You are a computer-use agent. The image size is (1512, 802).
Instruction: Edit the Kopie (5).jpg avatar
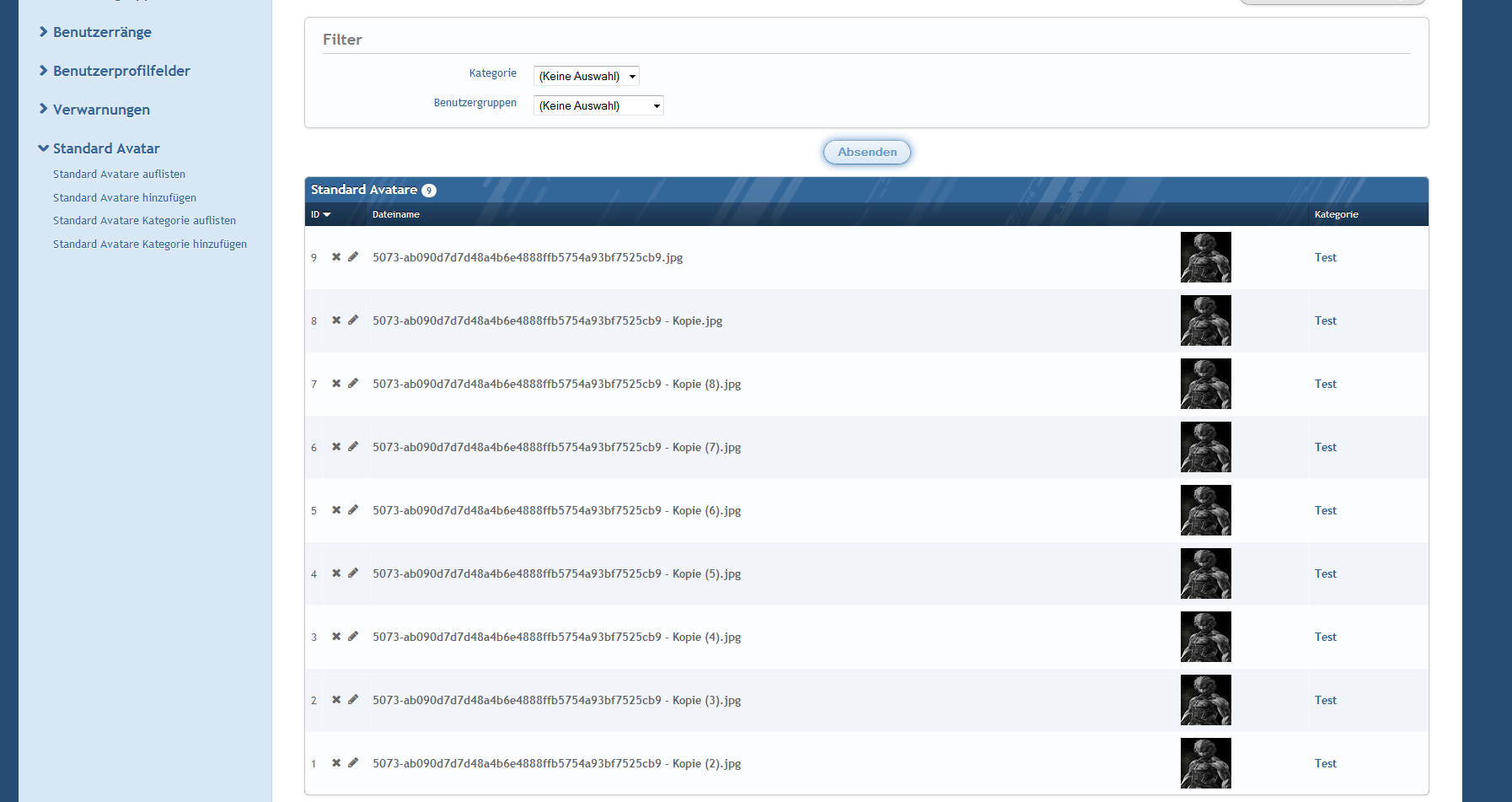coord(353,573)
